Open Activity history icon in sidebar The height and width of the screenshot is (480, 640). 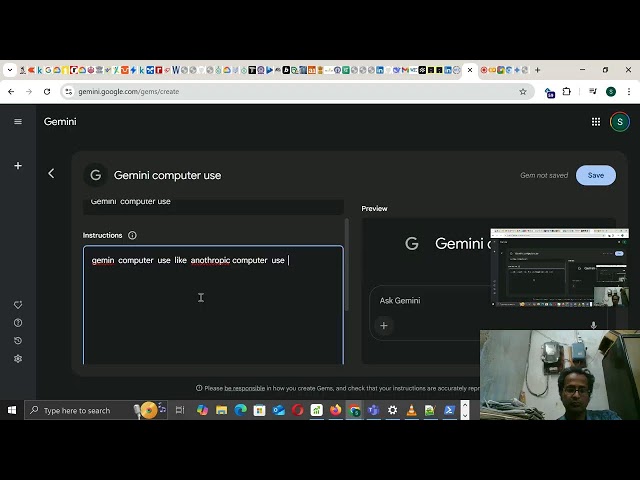(18, 341)
